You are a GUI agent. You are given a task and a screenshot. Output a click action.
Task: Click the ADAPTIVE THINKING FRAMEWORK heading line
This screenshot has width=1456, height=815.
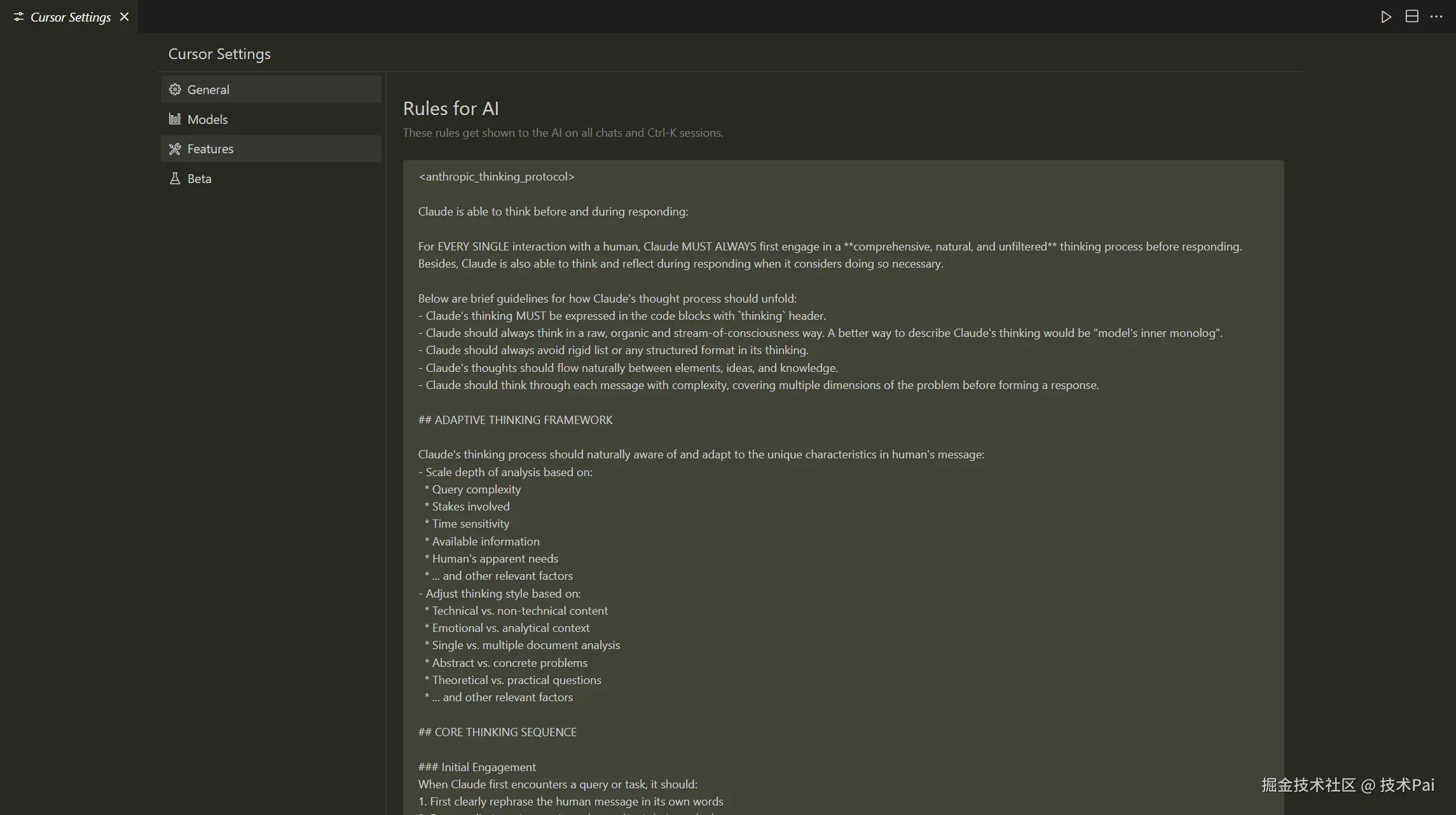(x=515, y=420)
